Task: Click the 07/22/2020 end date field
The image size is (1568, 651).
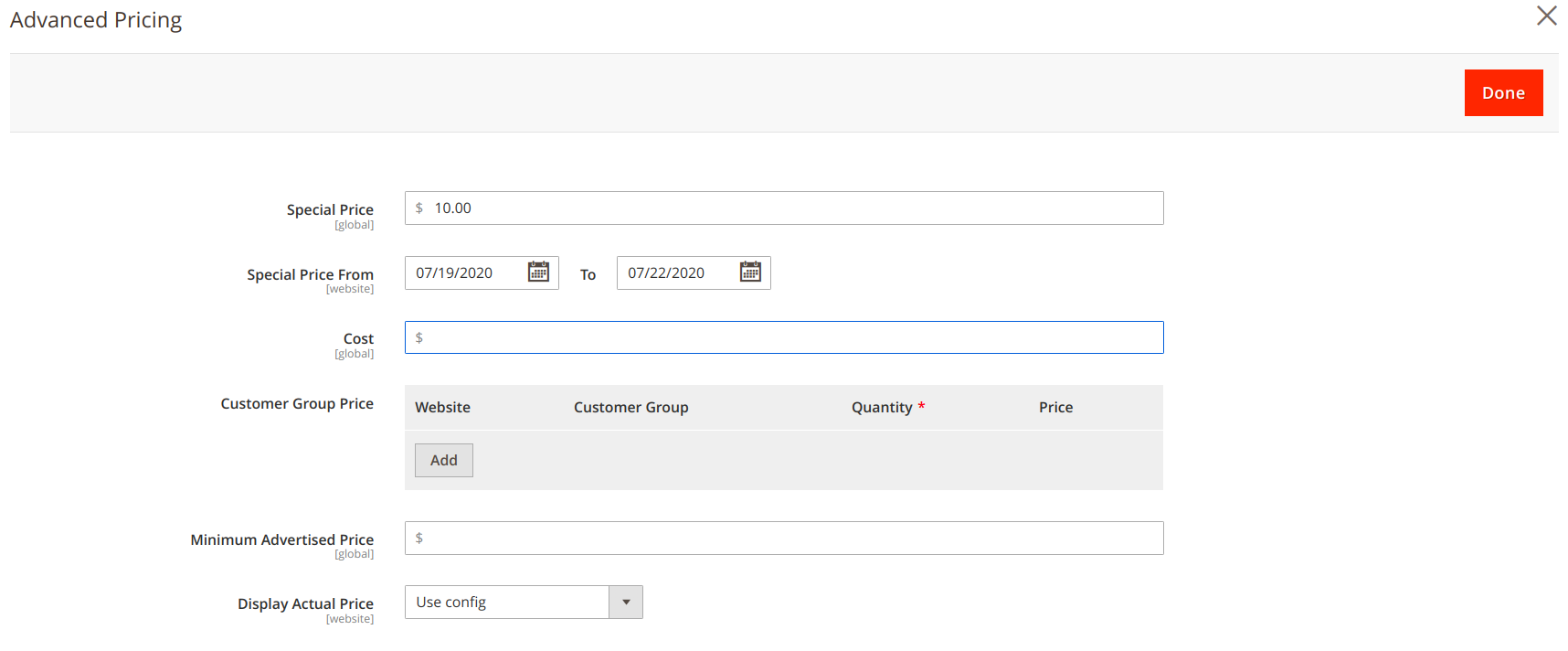Action: click(678, 273)
